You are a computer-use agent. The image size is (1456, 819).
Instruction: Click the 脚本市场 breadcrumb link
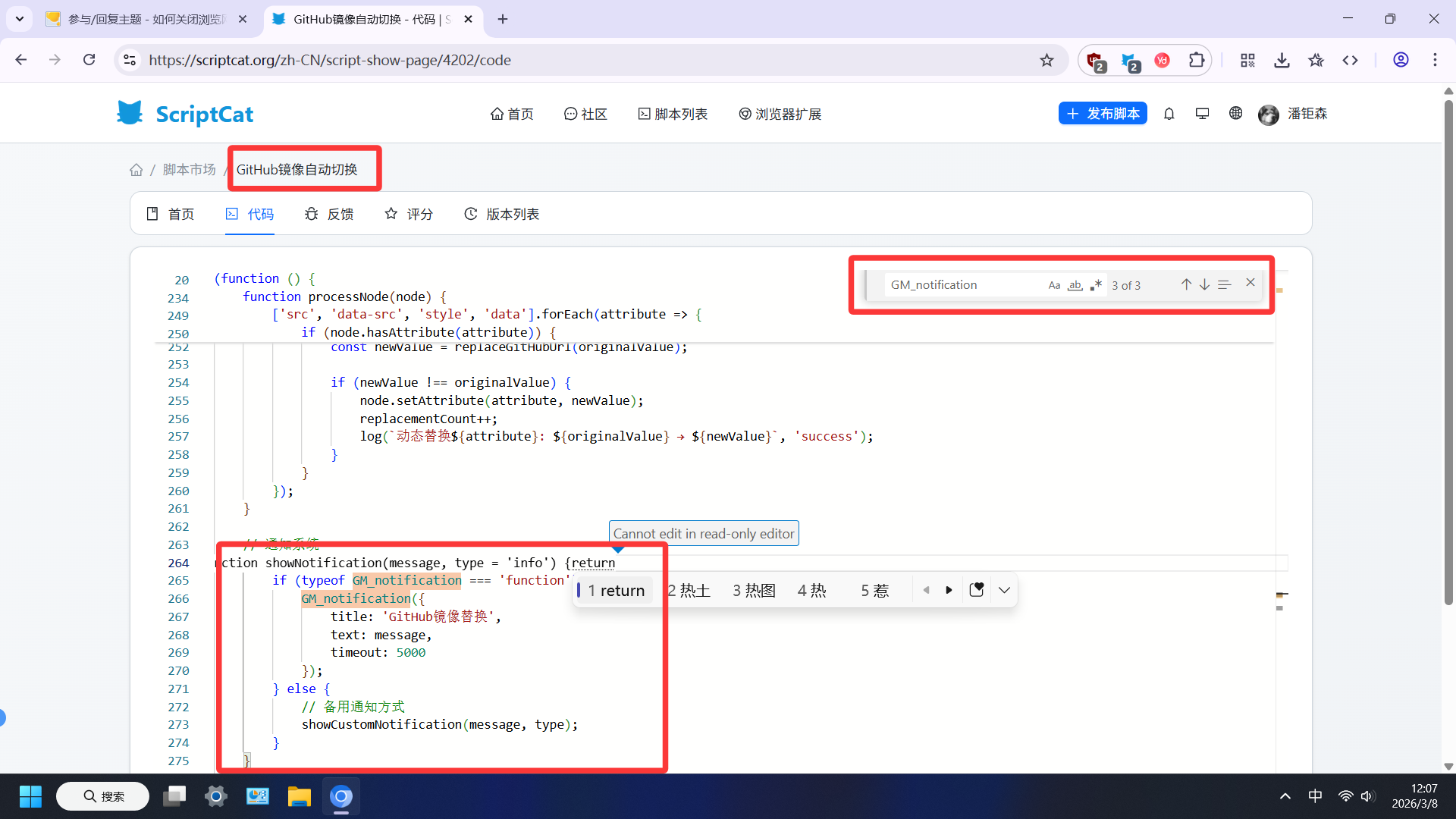(189, 170)
